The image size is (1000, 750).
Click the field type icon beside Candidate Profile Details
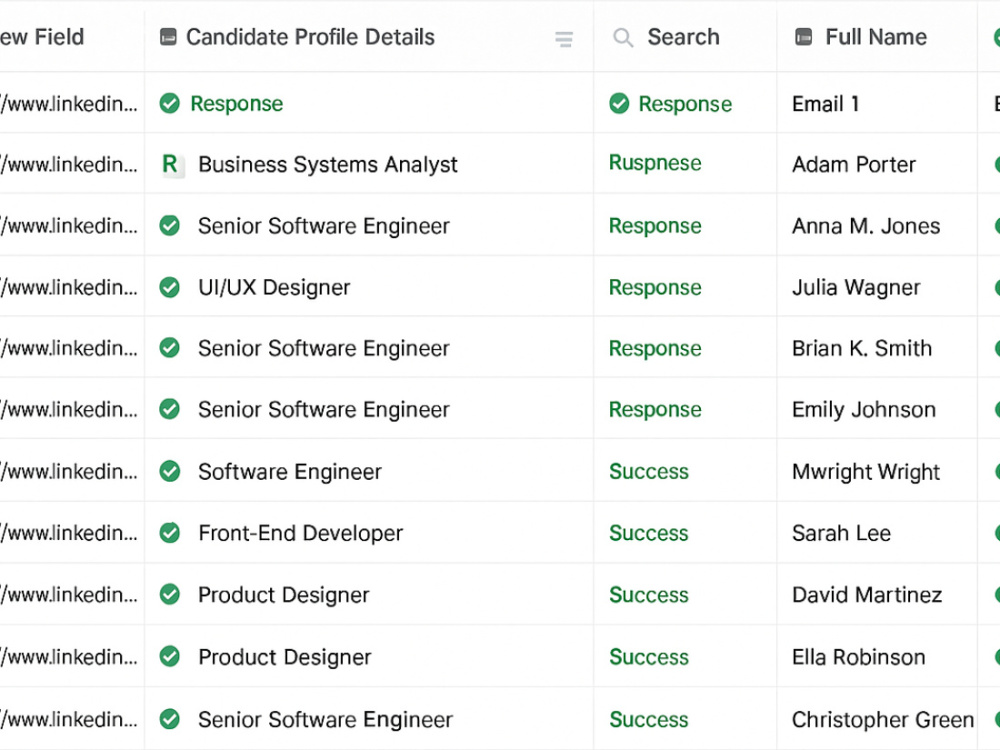pos(168,37)
